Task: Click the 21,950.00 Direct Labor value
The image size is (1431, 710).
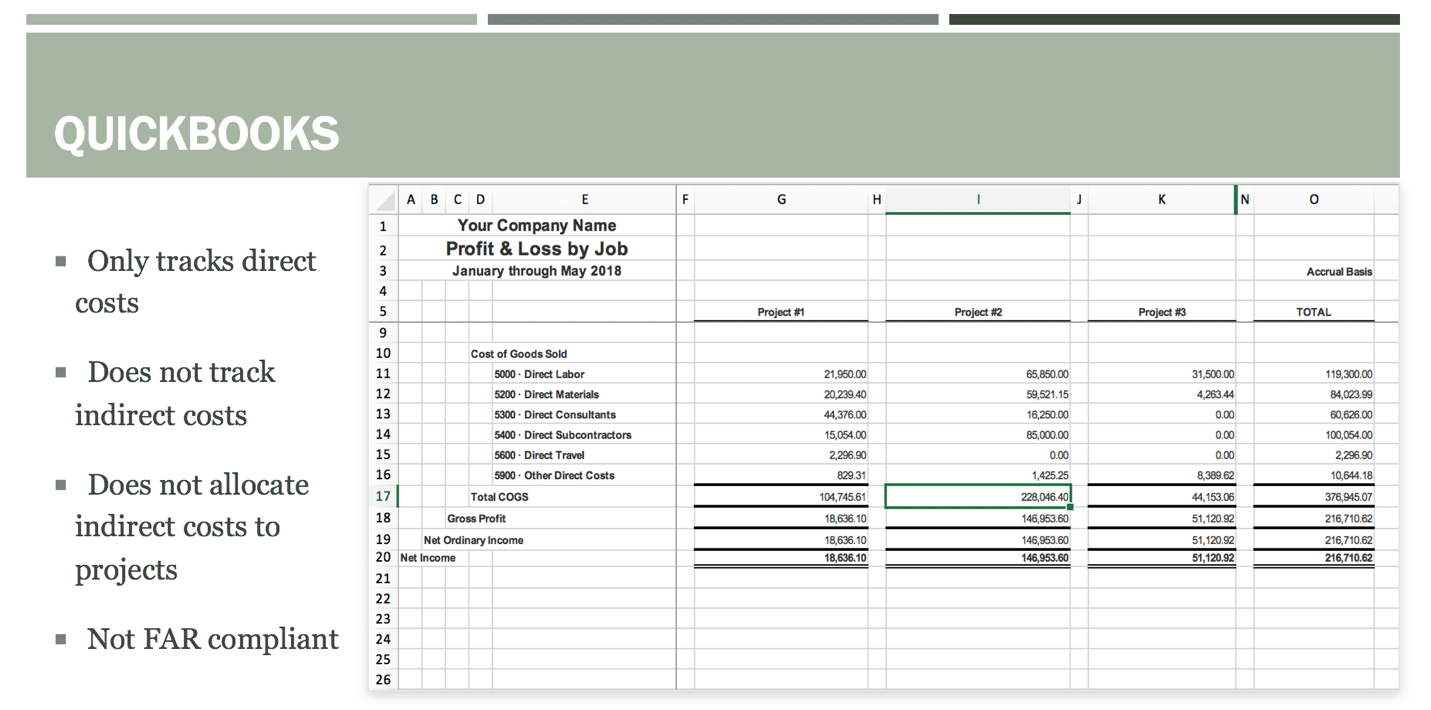Action: [845, 374]
